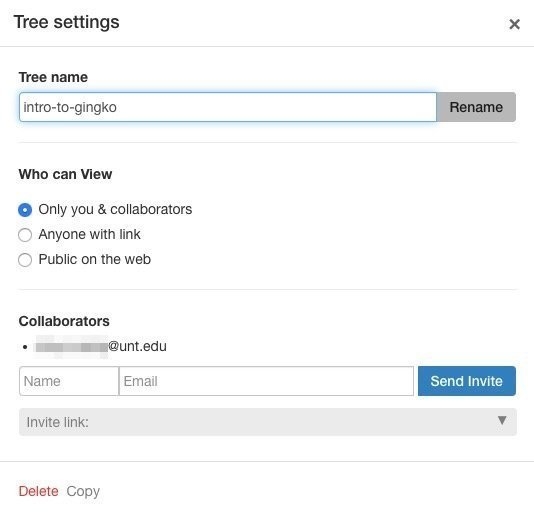Click the collaborator Email input field
Screen dimensions: 534x515
click(266, 381)
